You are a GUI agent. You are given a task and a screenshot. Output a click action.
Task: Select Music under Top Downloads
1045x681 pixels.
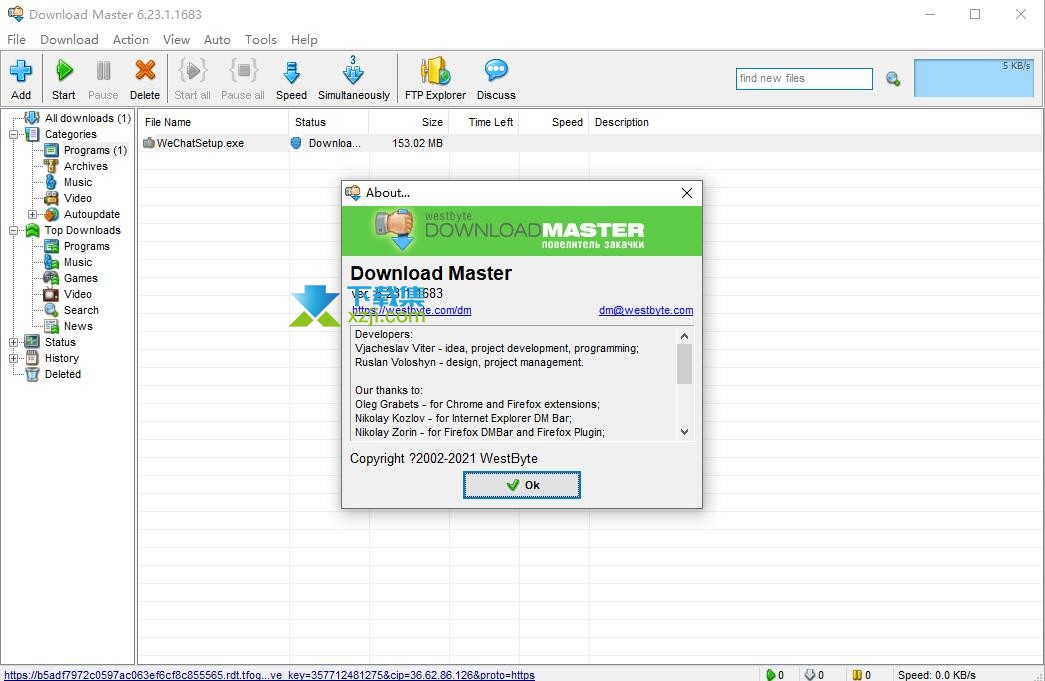pos(78,262)
